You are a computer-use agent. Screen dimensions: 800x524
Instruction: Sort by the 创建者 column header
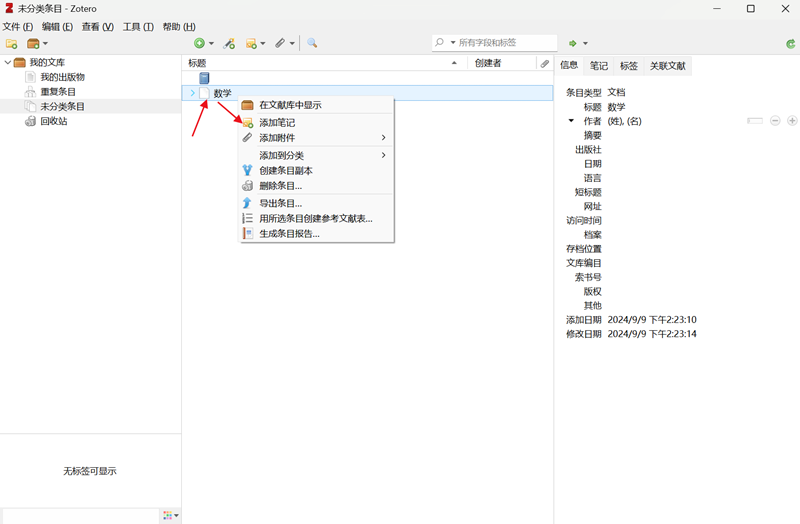tap(502, 63)
